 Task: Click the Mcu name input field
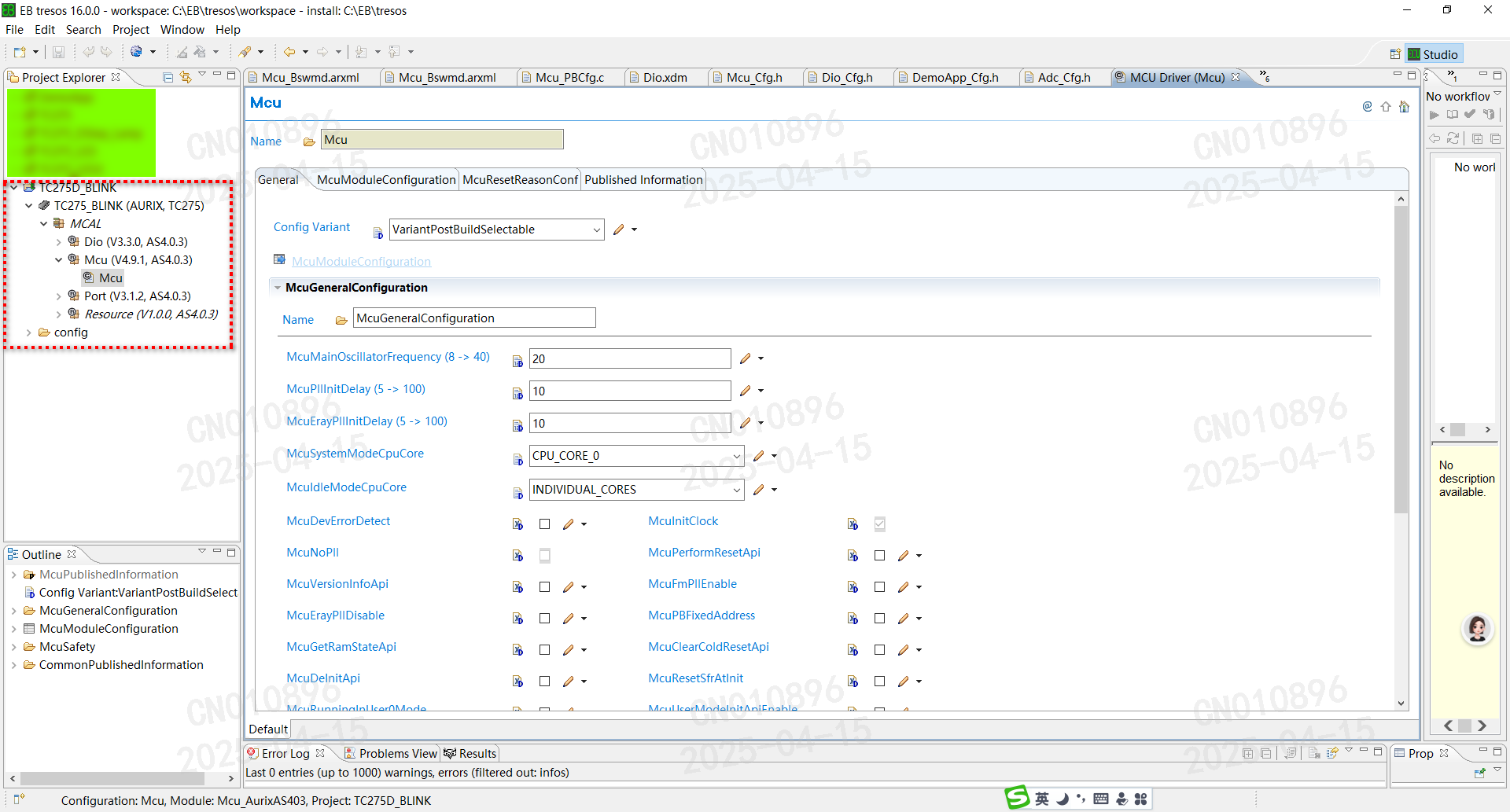pyautogui.click(x=442, y=140)
